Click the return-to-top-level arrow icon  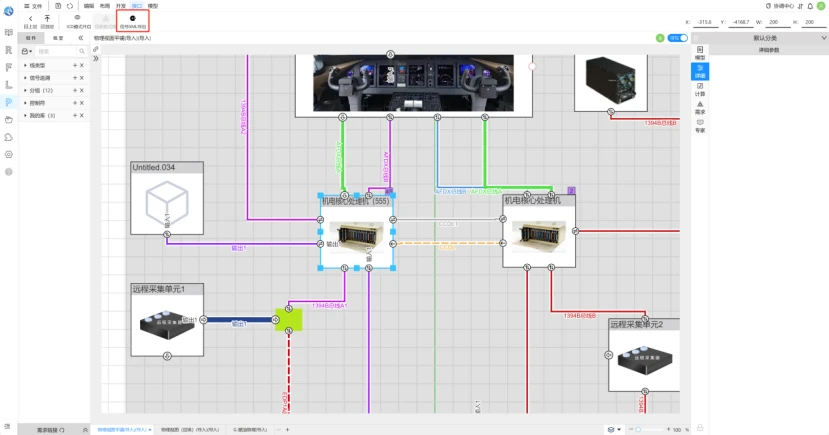47,21
